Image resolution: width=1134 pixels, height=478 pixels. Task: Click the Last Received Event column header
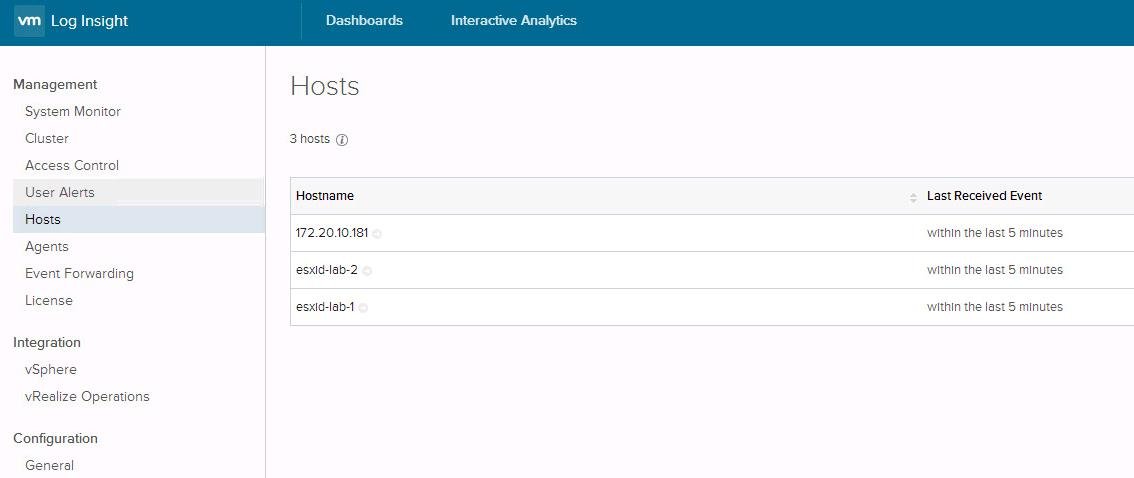[984, 196]
